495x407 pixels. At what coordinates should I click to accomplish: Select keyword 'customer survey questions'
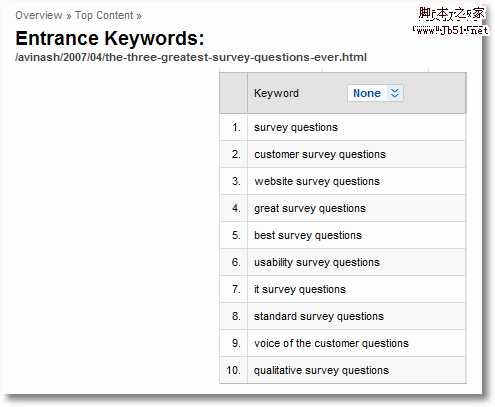[x=320, y=154]
